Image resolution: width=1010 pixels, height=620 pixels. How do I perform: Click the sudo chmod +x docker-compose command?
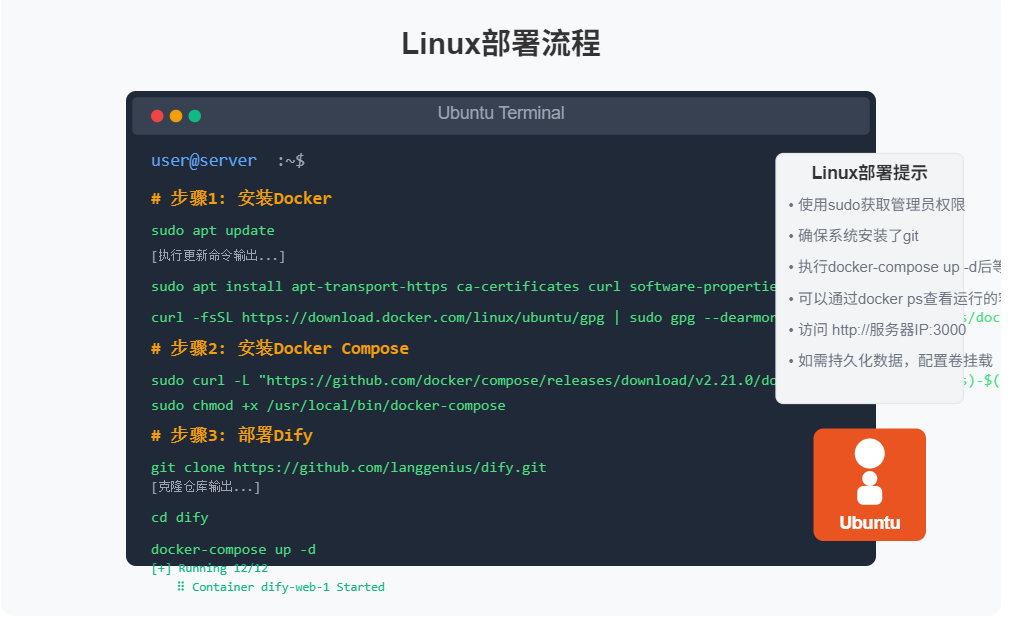[x=330, y=408]
